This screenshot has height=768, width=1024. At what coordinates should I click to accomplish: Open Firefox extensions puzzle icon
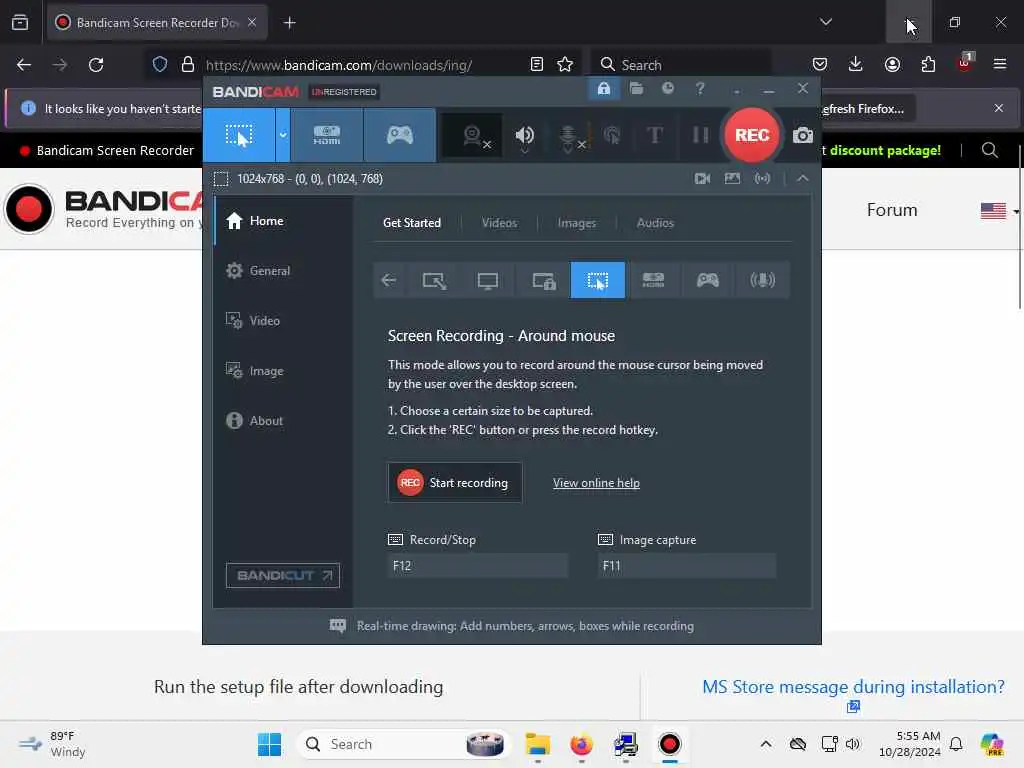coord(928,65)
